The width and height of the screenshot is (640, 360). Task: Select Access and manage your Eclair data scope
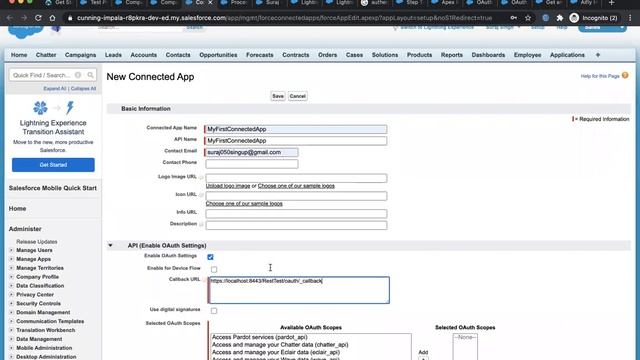[276, 352]
